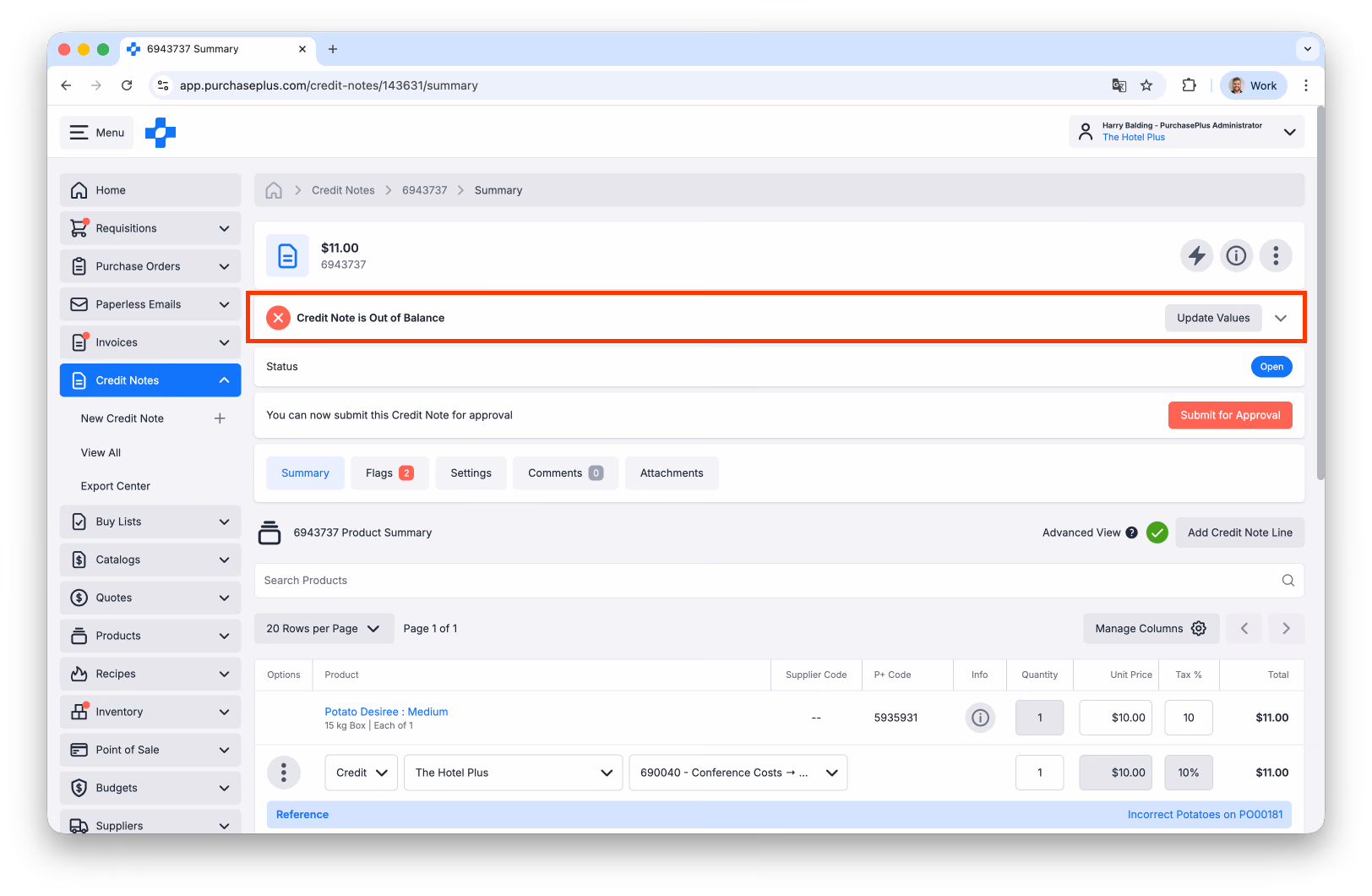Toggle the Advanced View green checkmark
This screenshot has height=896, width=1372.
pyautogui.click(x=1157, y=533)
